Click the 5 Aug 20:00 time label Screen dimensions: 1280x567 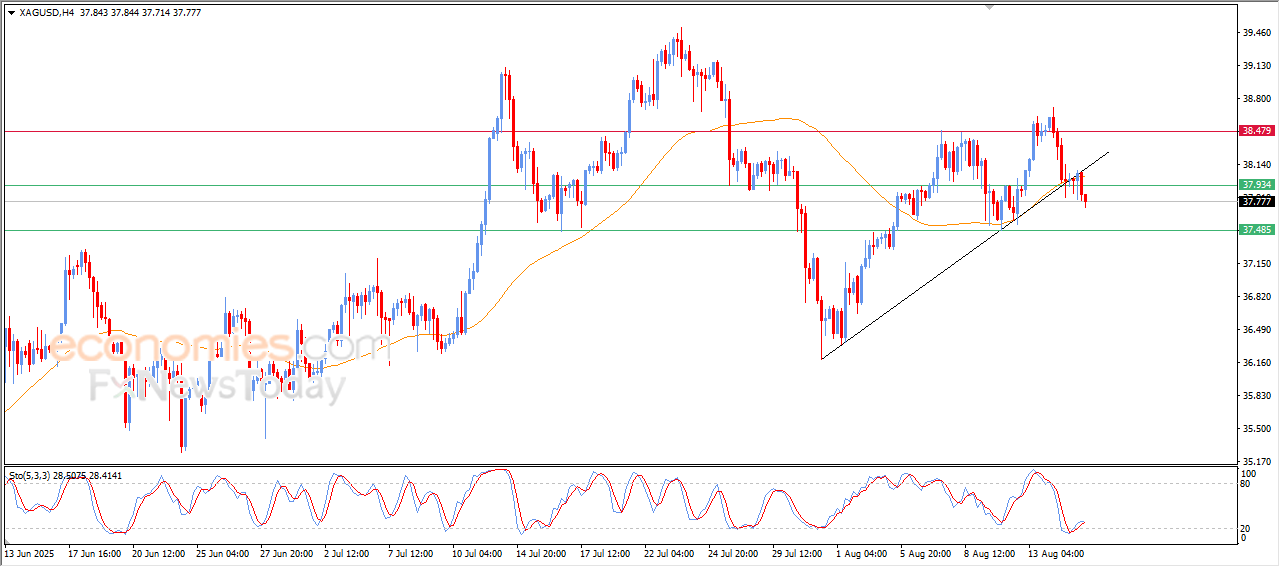(928, 552)
